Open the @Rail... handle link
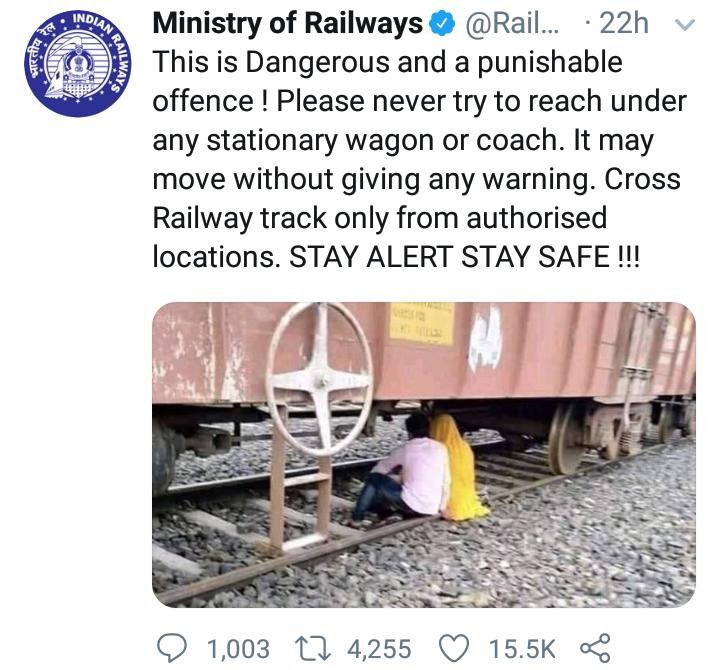This screenshot has height=670, width=720. (513, 23)
